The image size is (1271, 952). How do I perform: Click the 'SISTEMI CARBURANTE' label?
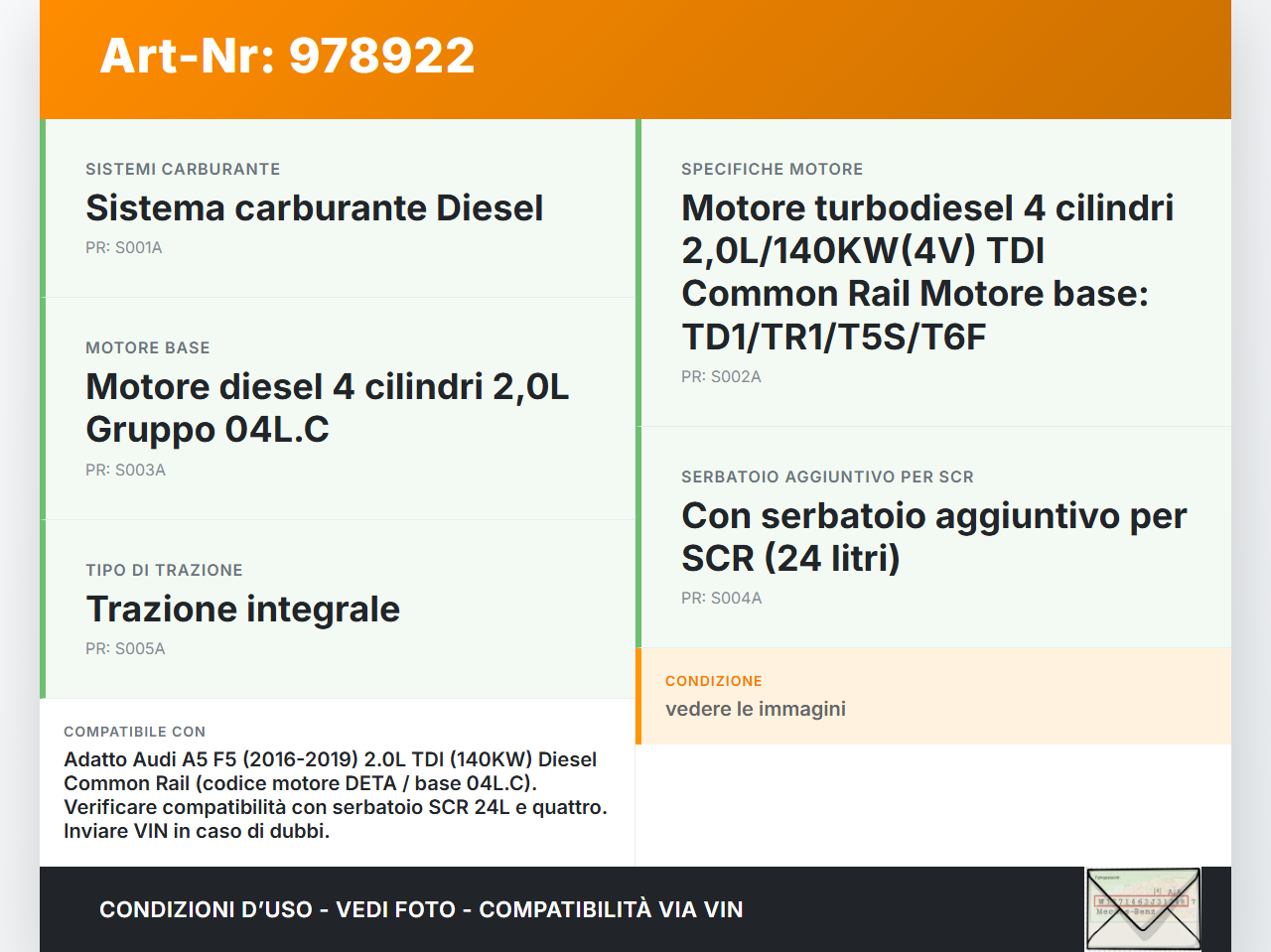(183, 169)
